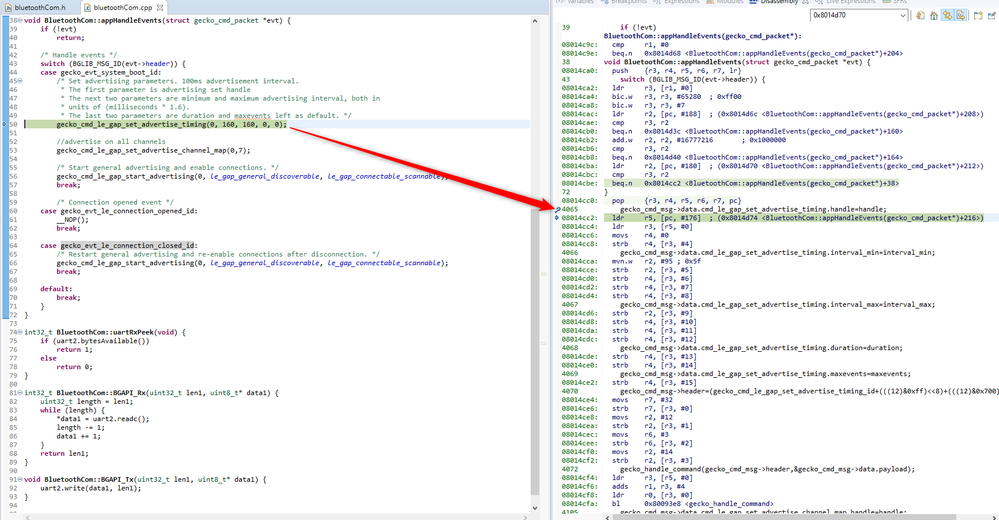Click the breakpoint marker at disassembly line 4065
This screenshot has width=999, height=520.
coord(557,209)
